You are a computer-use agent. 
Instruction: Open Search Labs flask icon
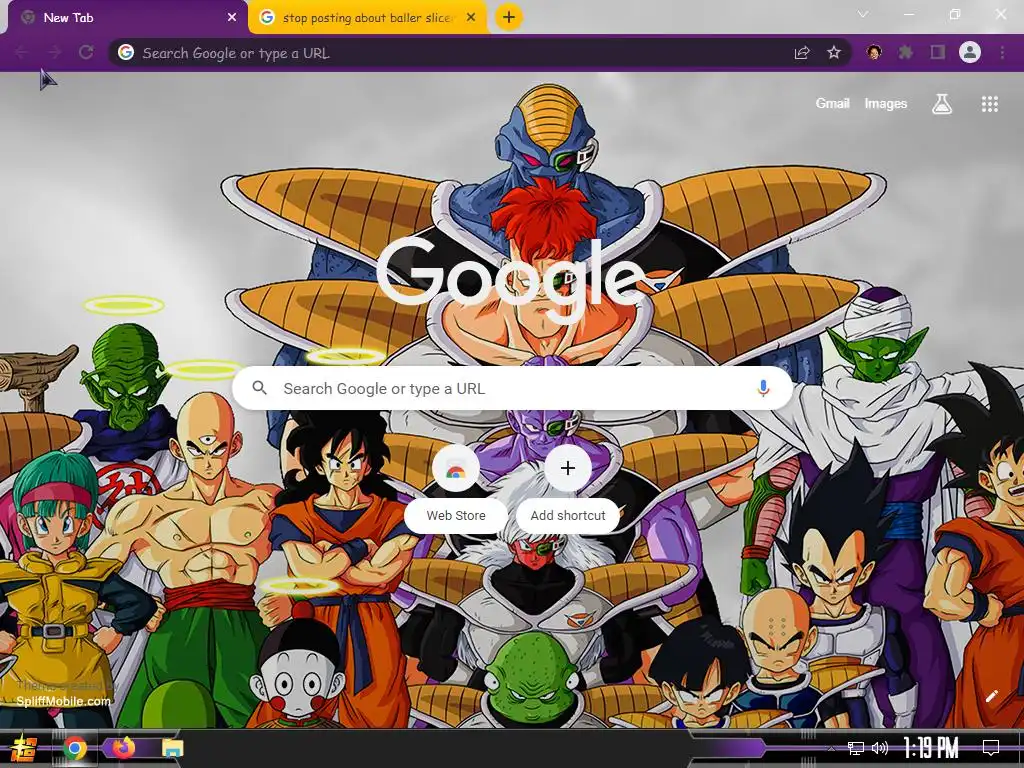point(942,103)
